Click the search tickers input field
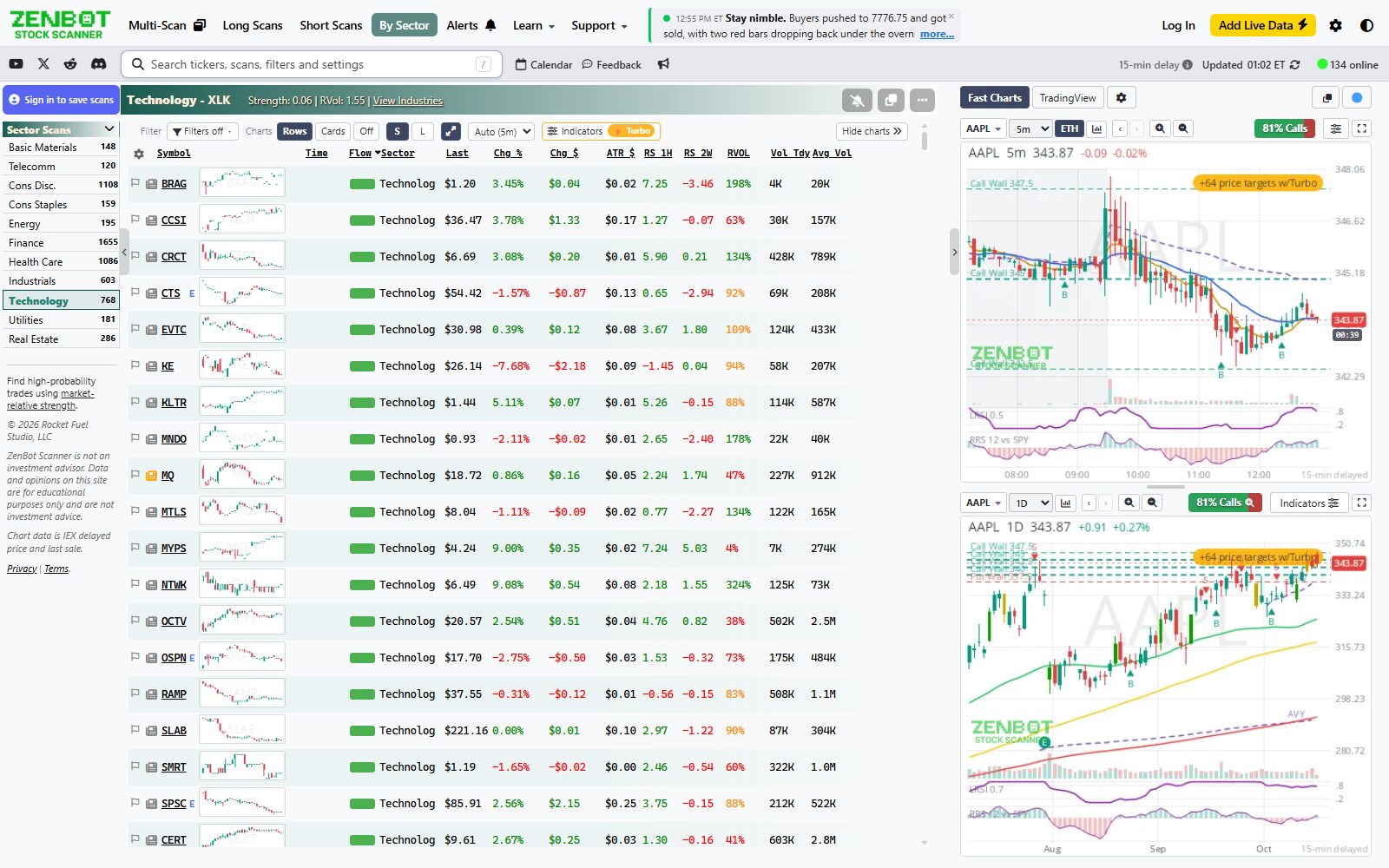Image resolution: width=1389 pixels, height=868 pixels. pos(312,64)
